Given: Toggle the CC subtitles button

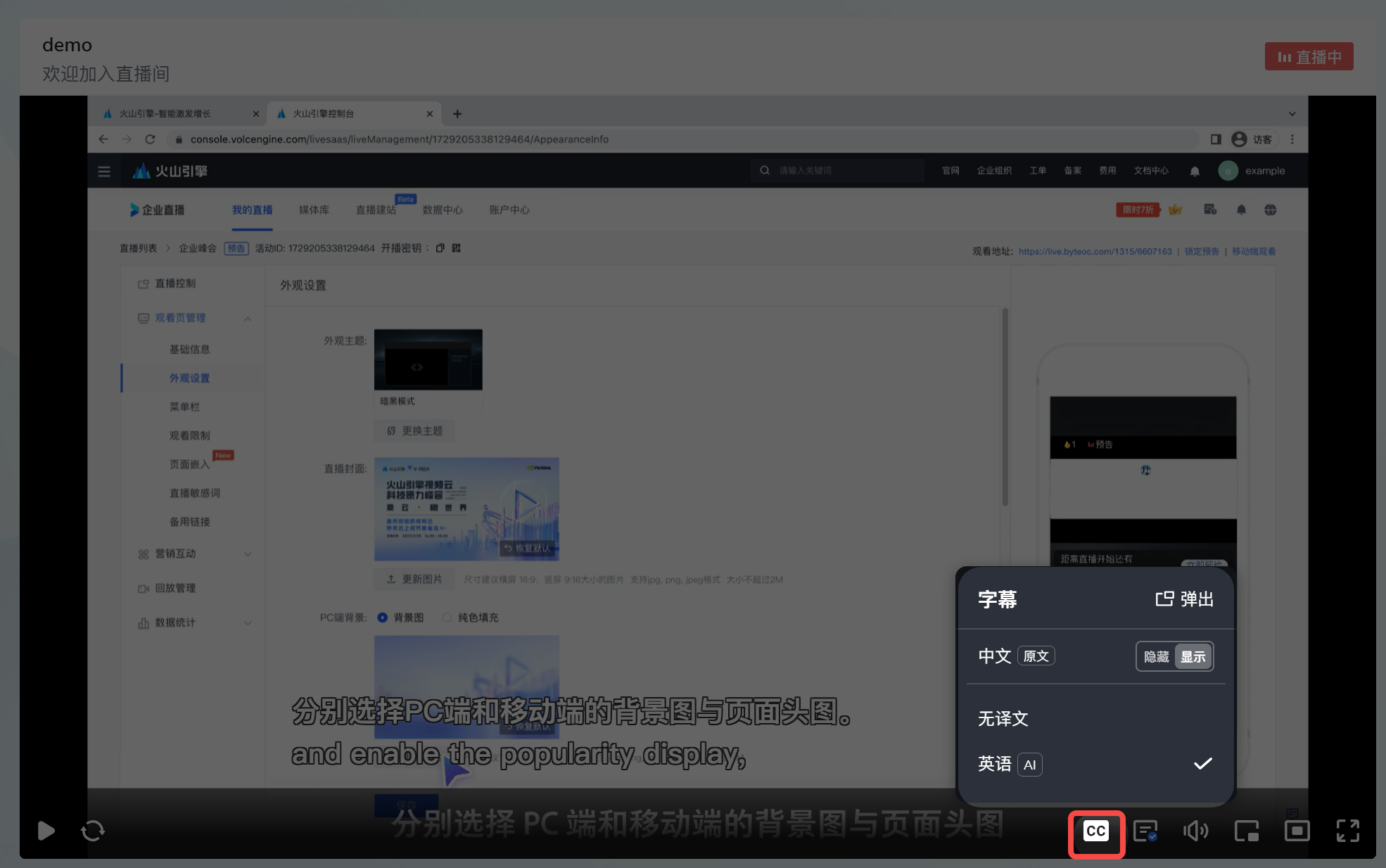Looking at the screenshot, I should click(x=1096, y=831).
